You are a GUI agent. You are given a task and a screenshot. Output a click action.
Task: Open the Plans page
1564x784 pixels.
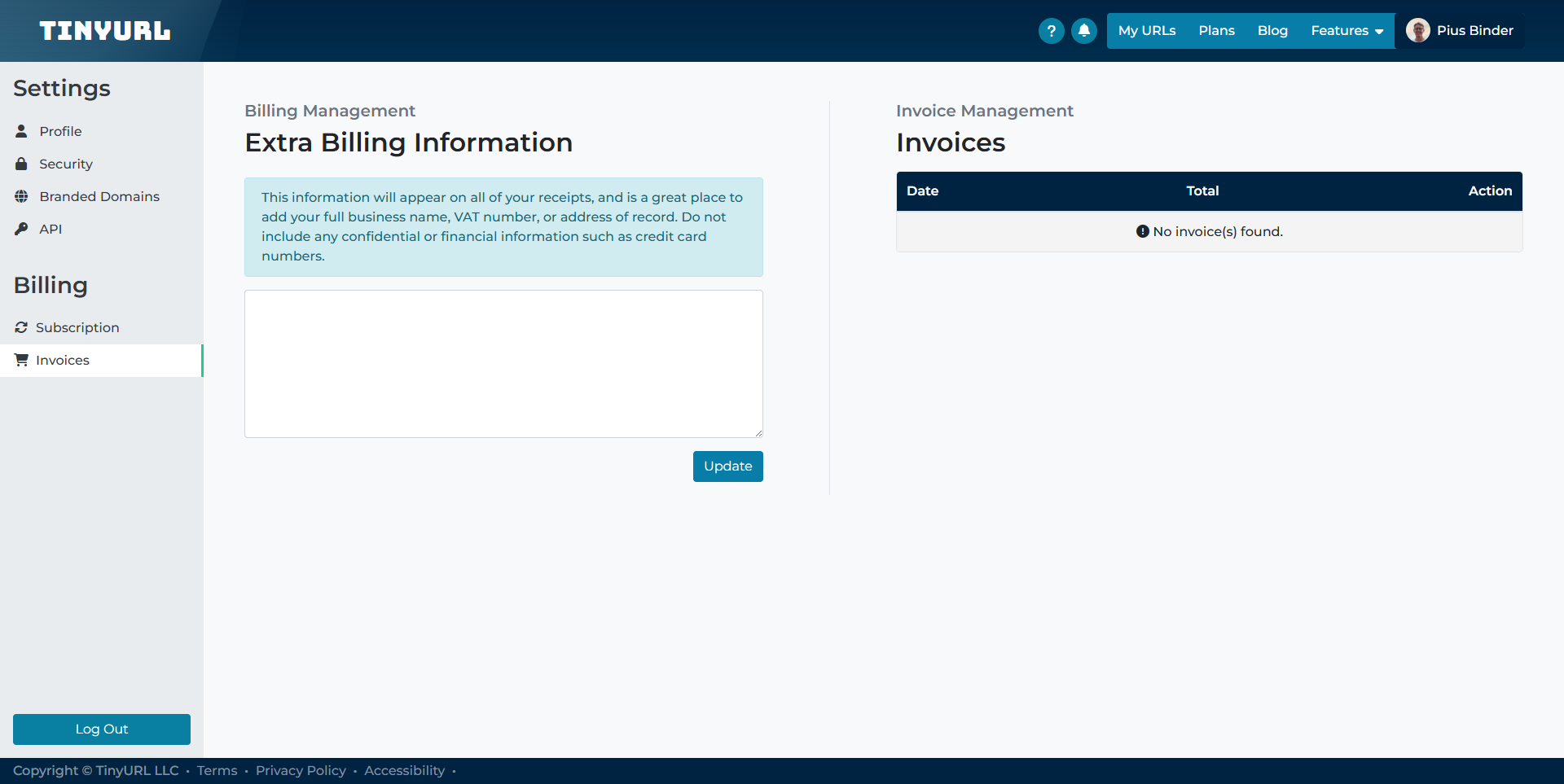point(1216,31)
